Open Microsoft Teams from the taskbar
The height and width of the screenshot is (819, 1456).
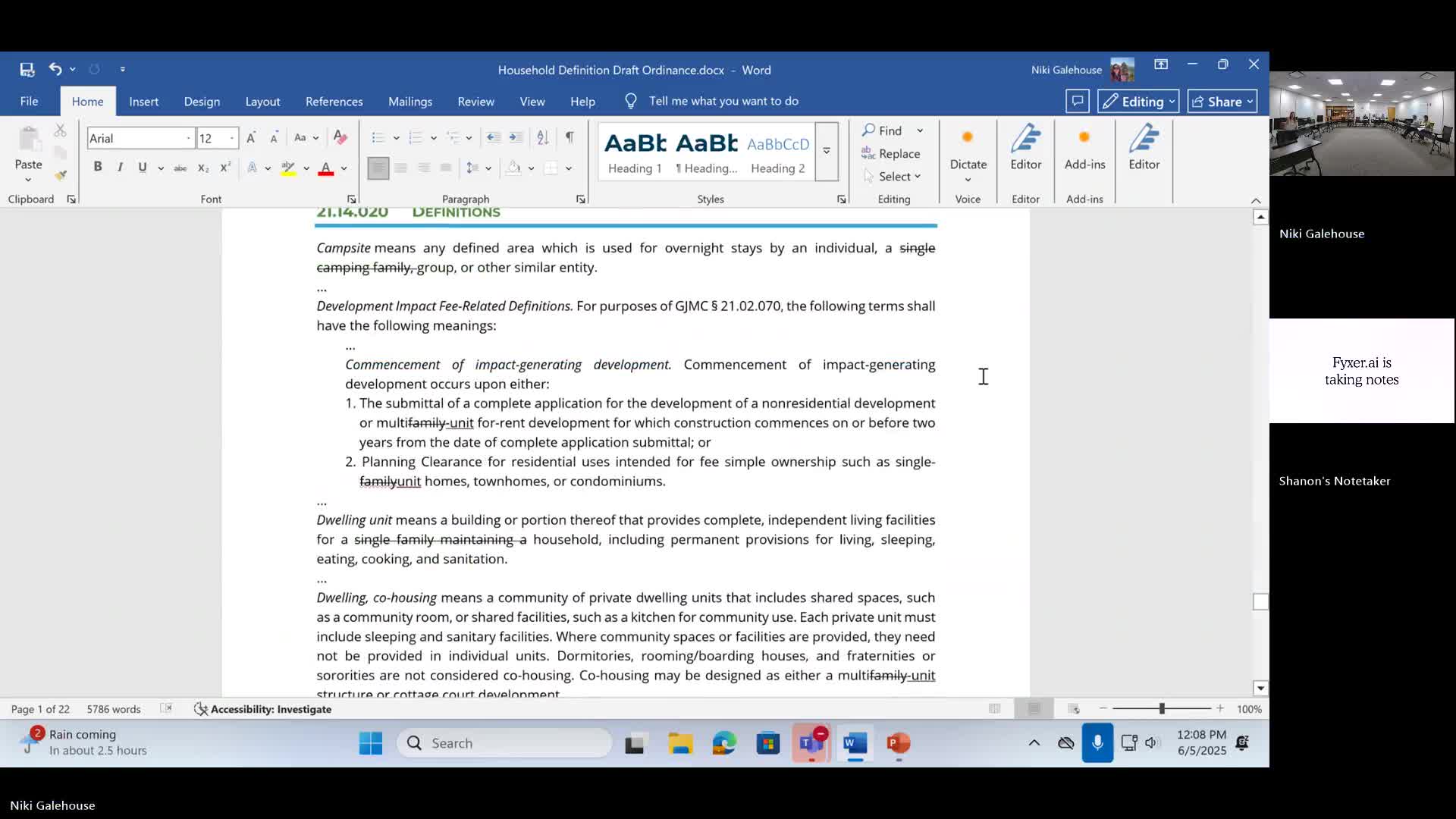tap(811, 743)
